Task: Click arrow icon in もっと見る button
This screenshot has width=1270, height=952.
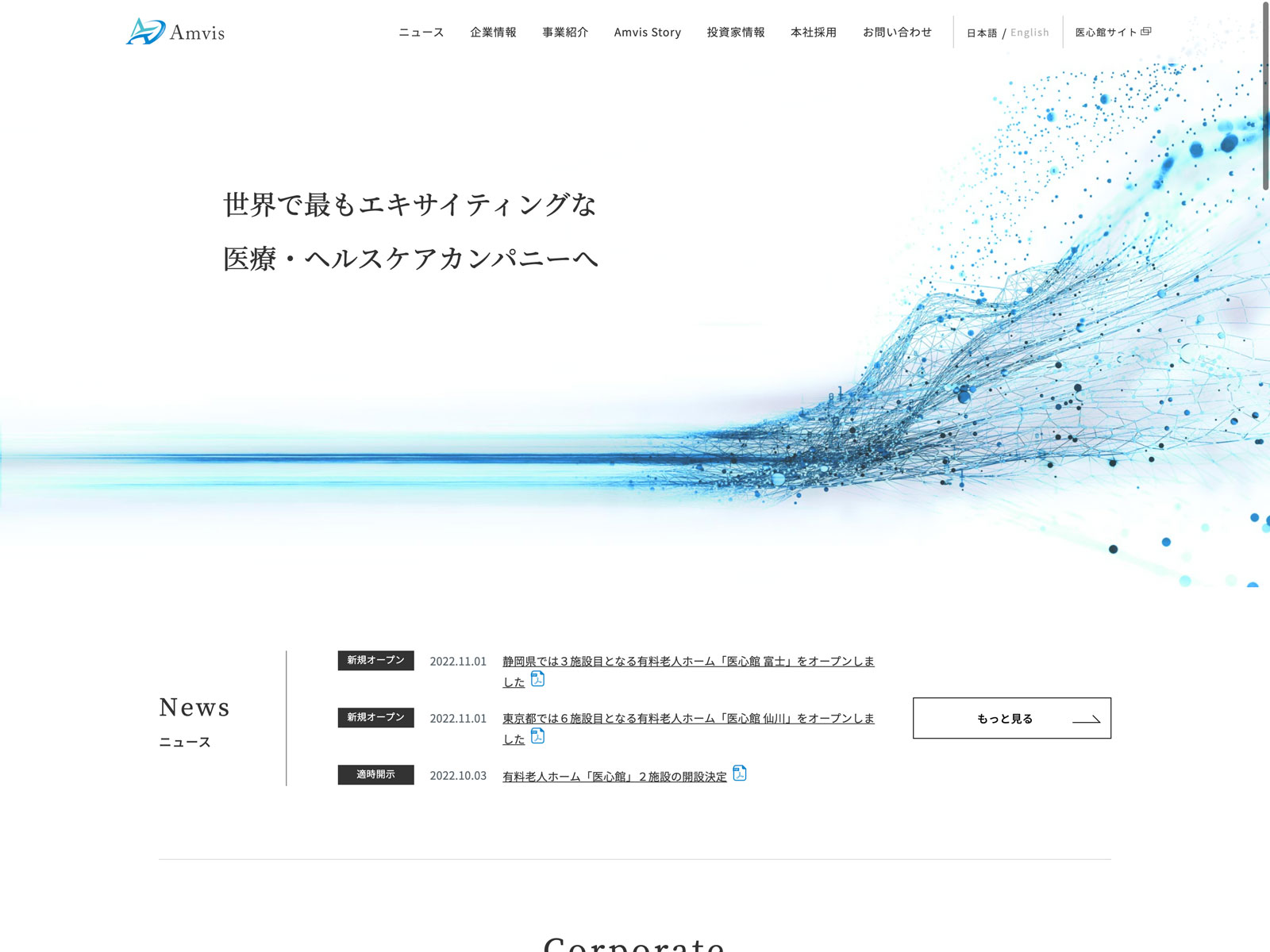Action: [1086, 720]
